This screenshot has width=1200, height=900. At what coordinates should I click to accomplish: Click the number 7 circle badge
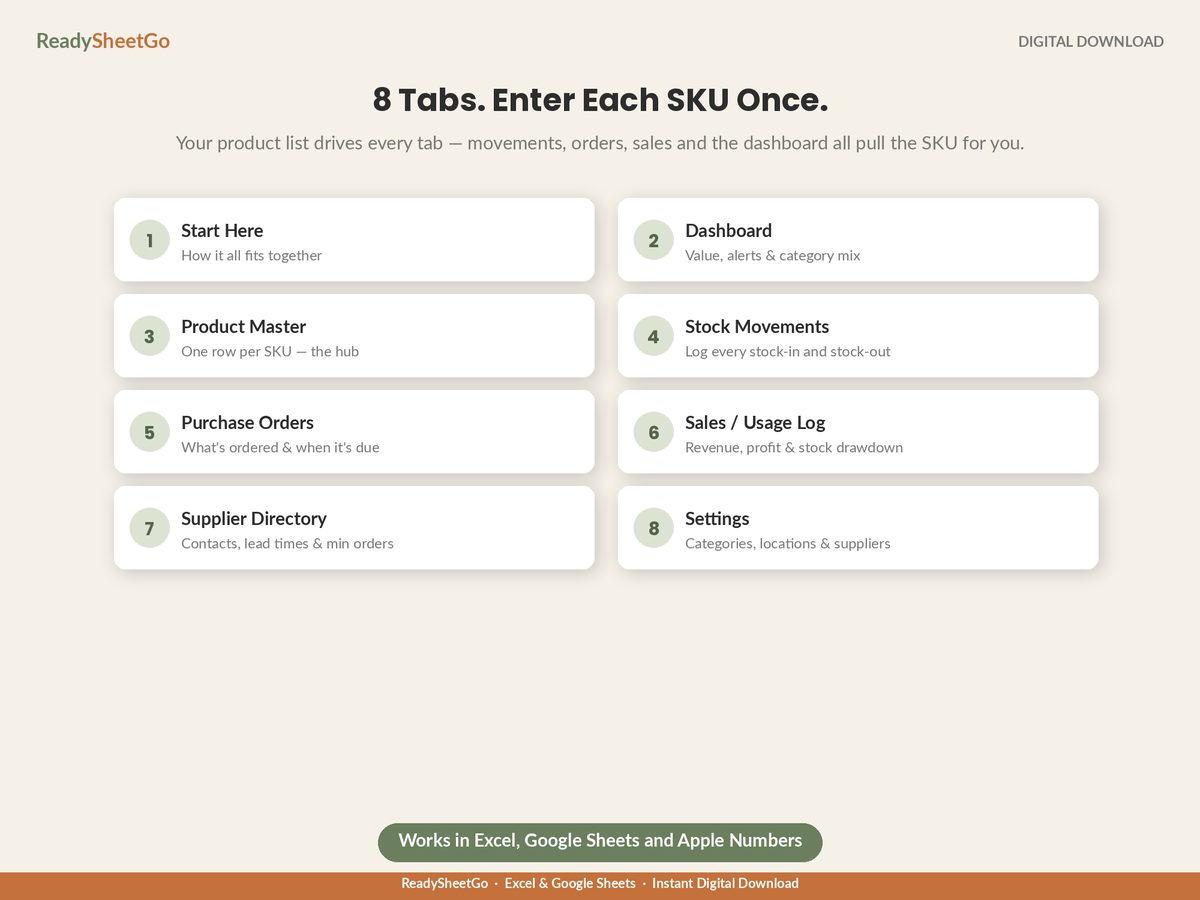click(x=149, y=528)
